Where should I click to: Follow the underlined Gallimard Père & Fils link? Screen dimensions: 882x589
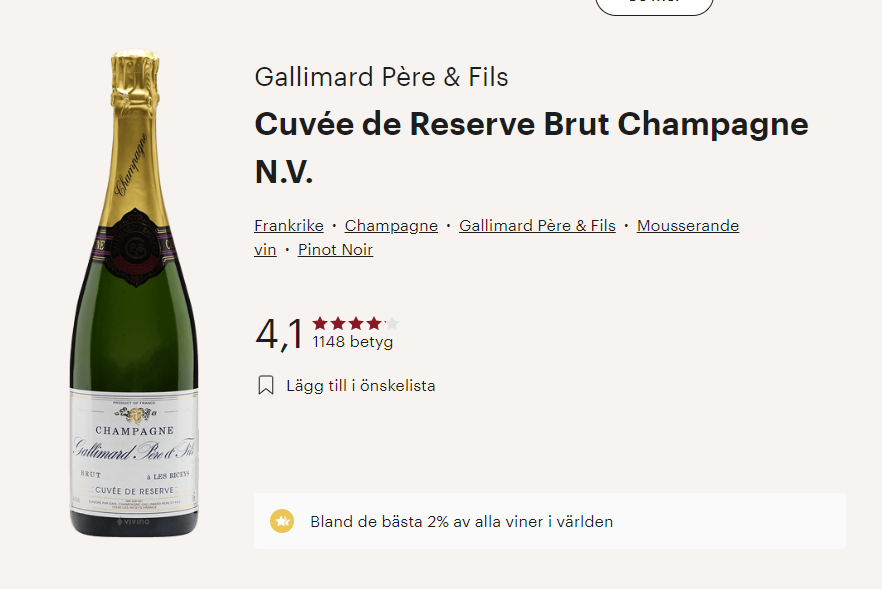click(537, 225)
